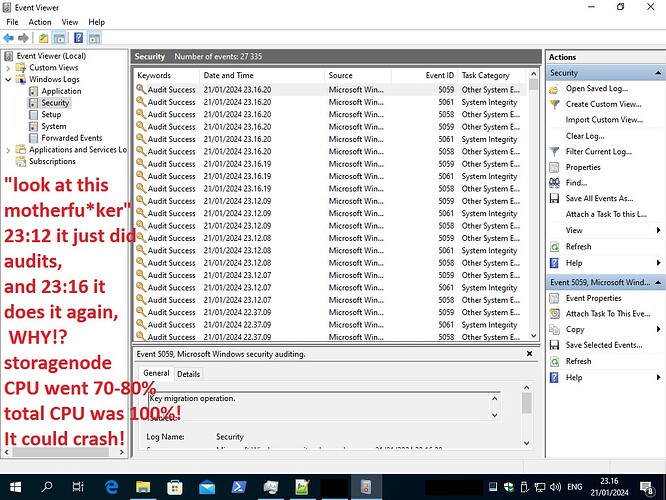Click the Up one level folder icon
666x500 pixels.
(43, 38)
